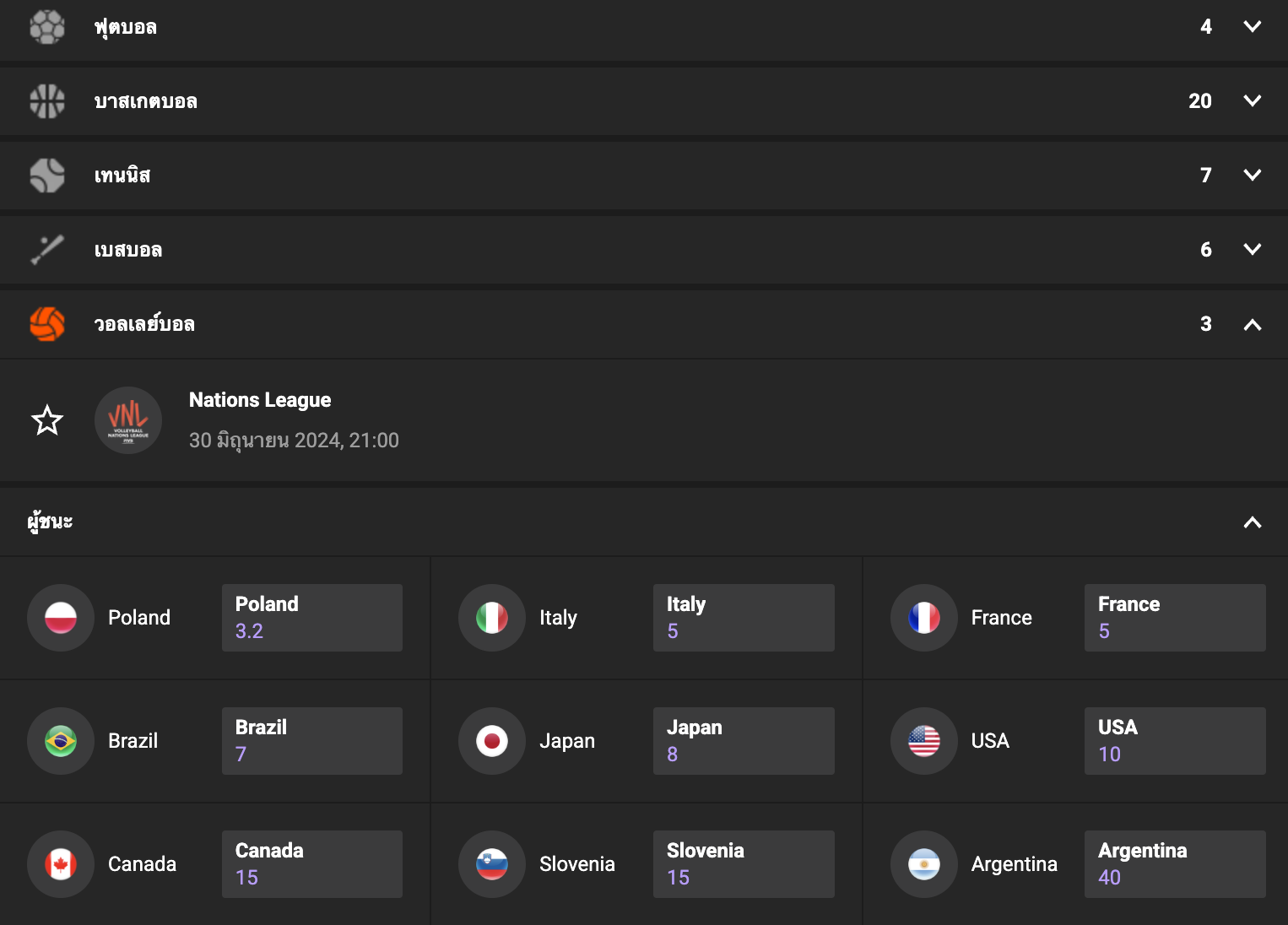Click the Argentina flag icon

point(924,864)
